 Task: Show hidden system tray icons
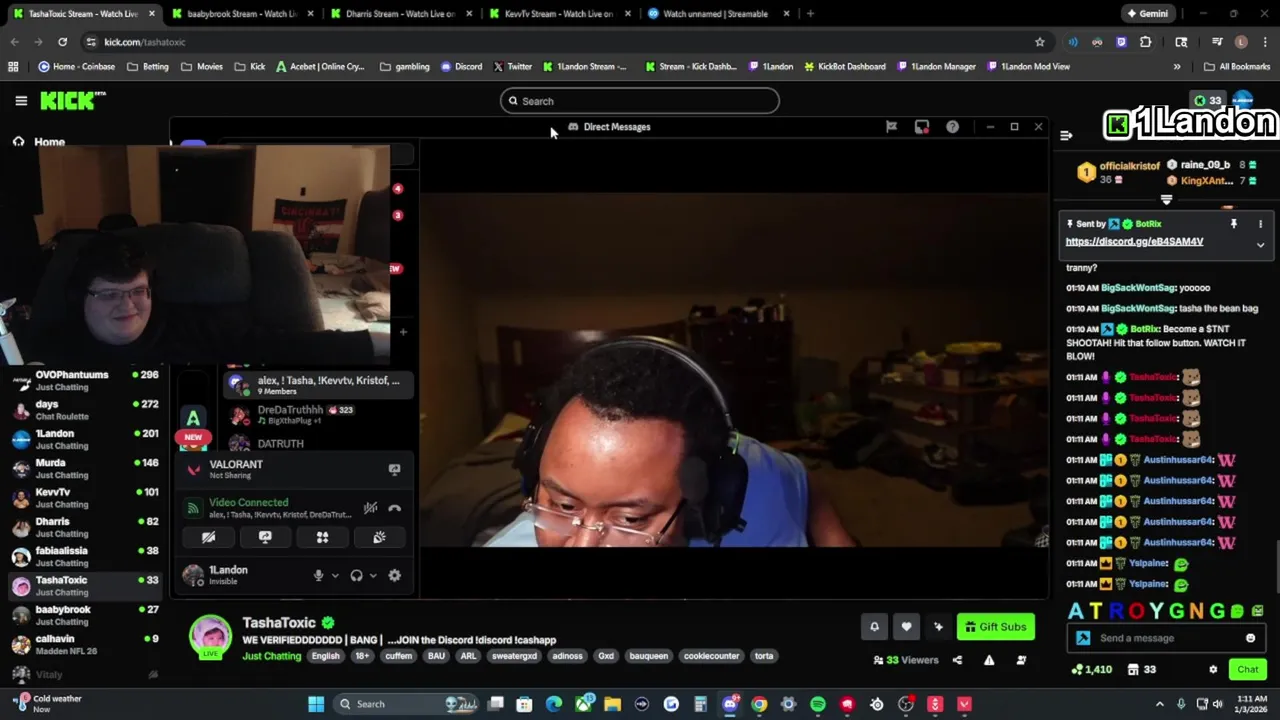coord(1160,704)
